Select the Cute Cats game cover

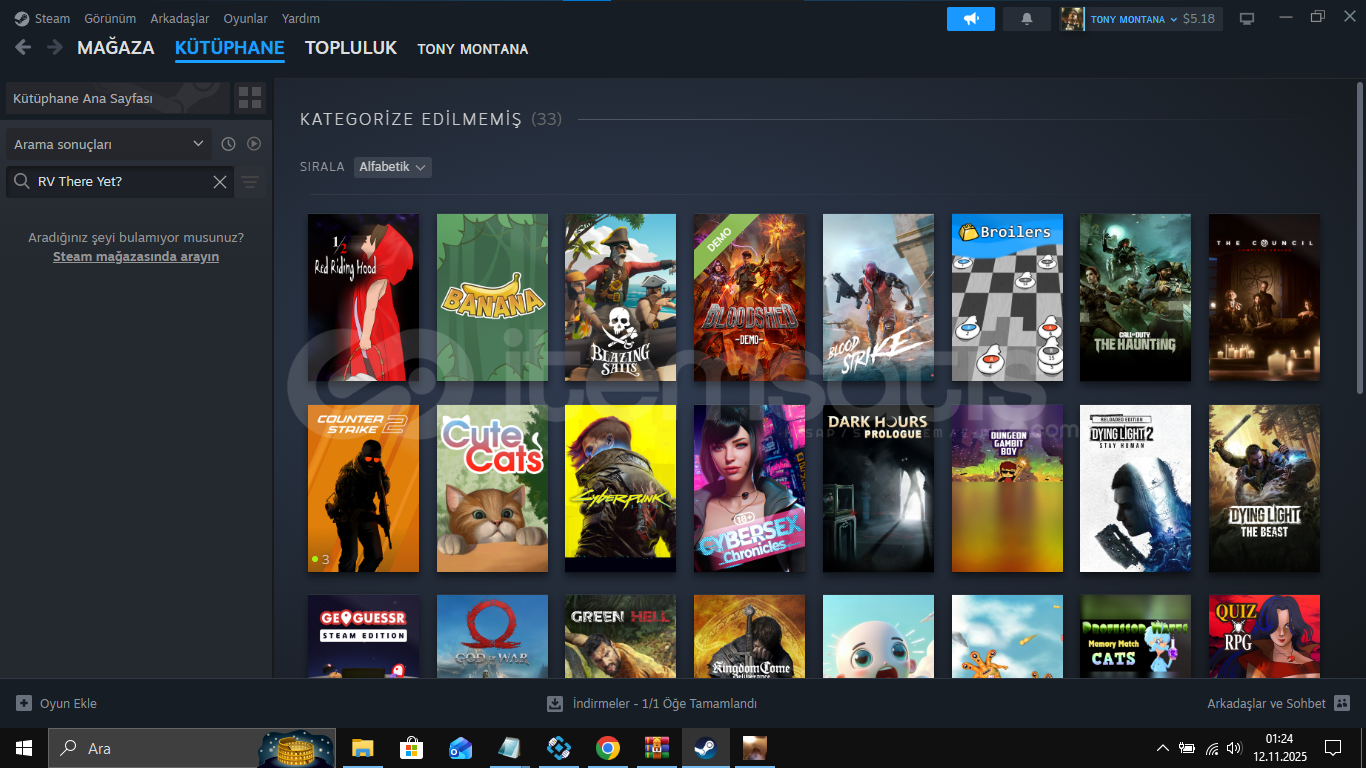tap(492, 488)
